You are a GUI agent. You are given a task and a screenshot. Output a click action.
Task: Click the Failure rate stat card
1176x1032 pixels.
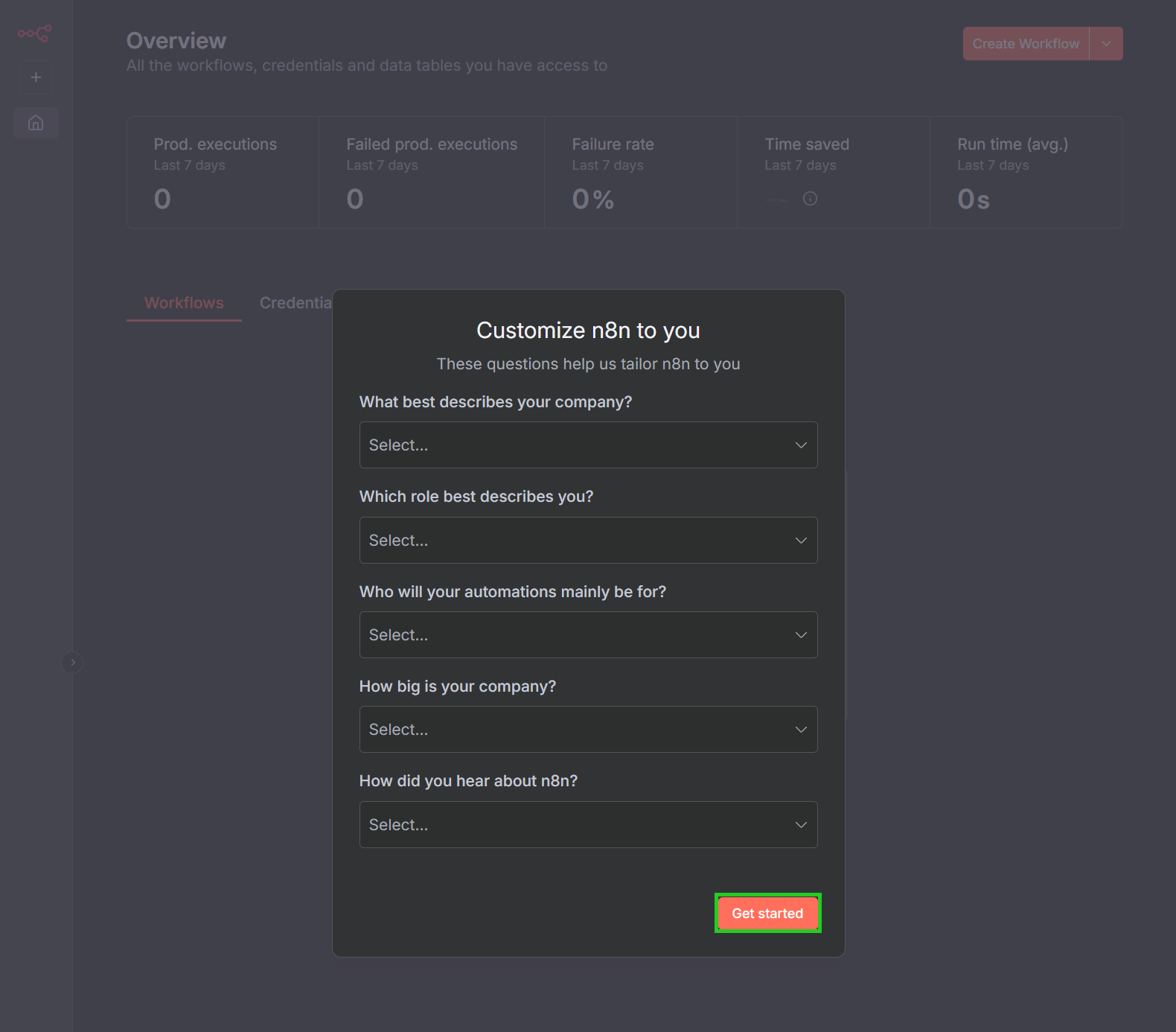pyautogui.click(x=640, y=172)
